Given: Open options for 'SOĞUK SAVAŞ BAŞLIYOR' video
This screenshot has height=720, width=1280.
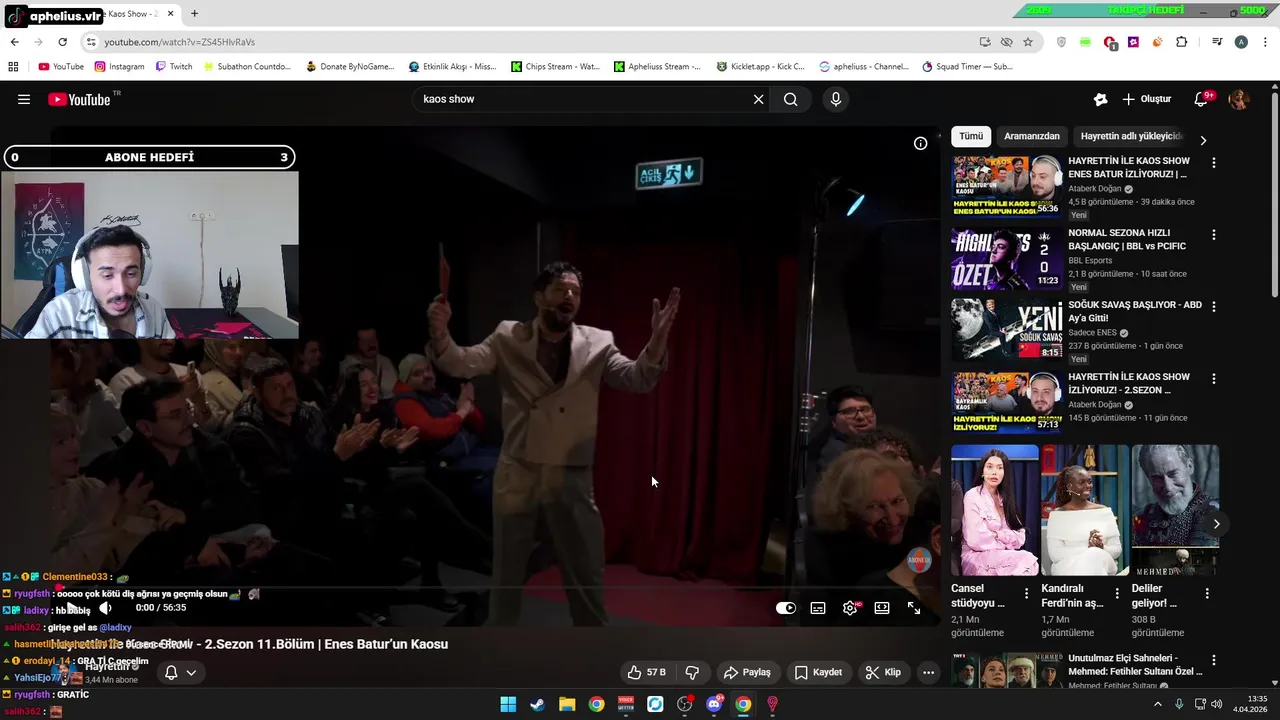Looking at the screenshot, I should [x=1214, y=307].
